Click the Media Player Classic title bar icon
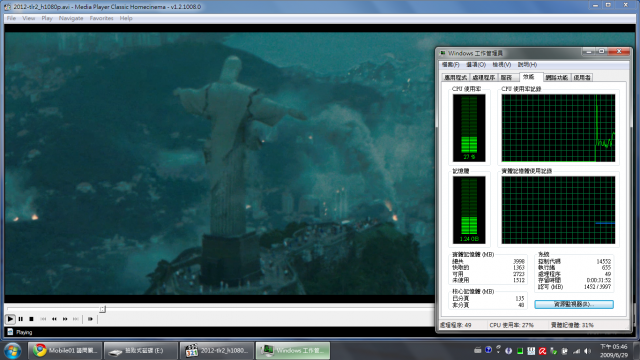Screen dimensions: 640x360 click(7, 7)
